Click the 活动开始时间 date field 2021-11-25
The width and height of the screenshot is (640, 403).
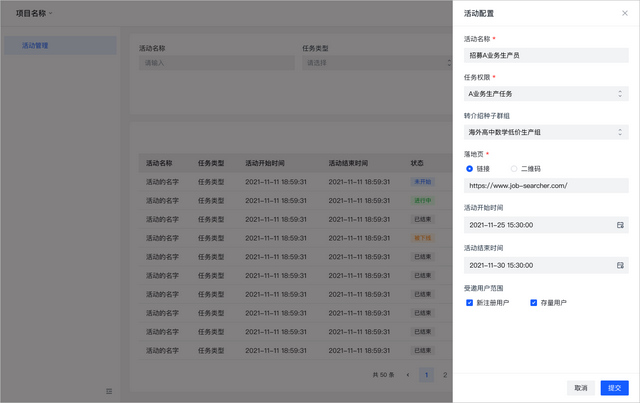pos(546,225)
